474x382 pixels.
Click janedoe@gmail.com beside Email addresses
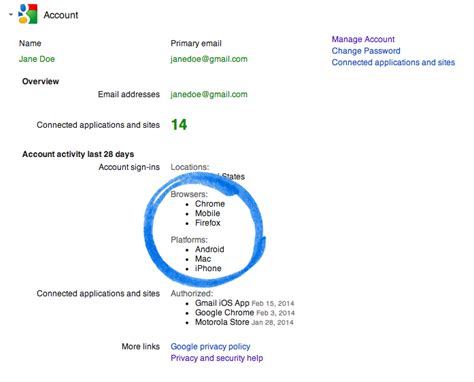[209, 94]
